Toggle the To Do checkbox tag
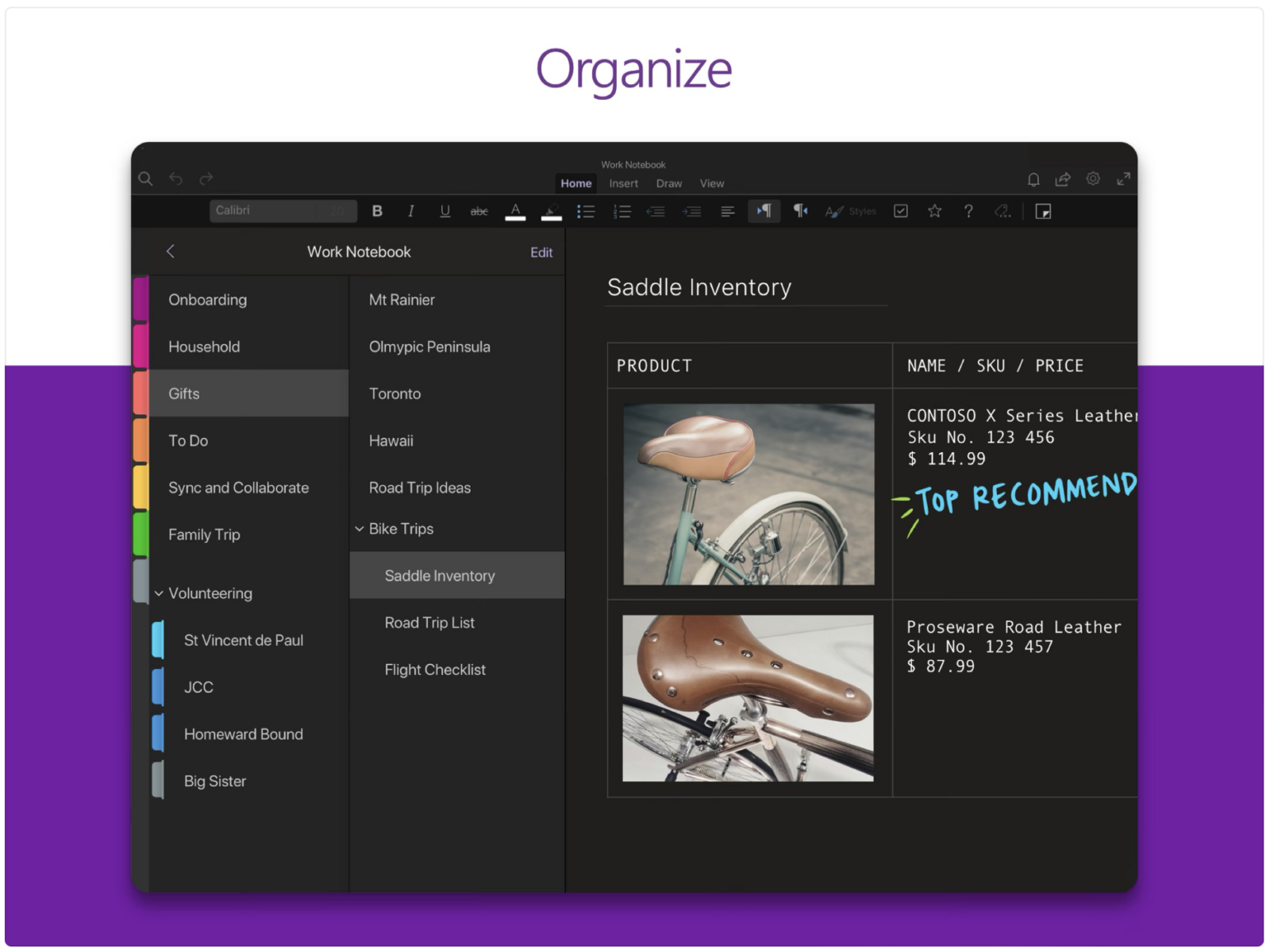The image size is (1270, 952). 901,211
